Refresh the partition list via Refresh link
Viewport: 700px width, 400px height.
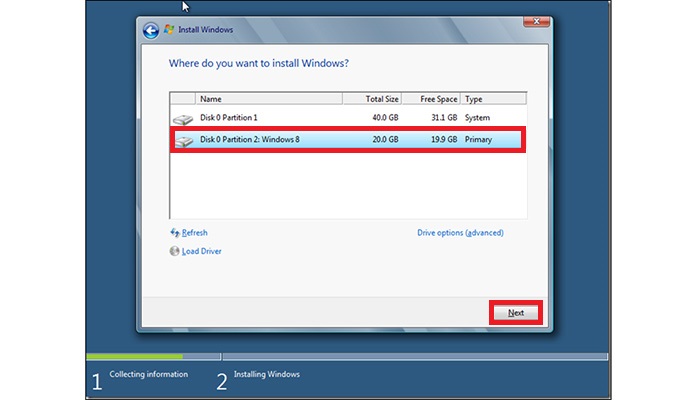194,233
